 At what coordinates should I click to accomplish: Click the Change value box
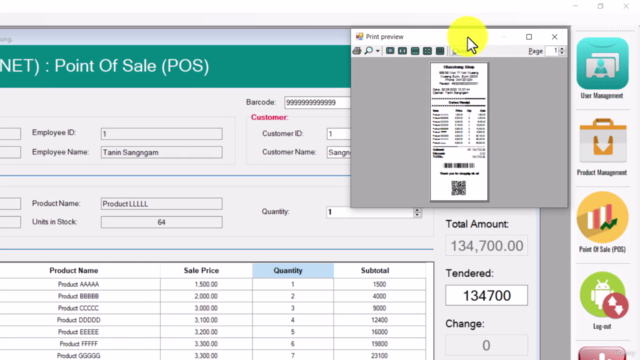pos(486,345)
